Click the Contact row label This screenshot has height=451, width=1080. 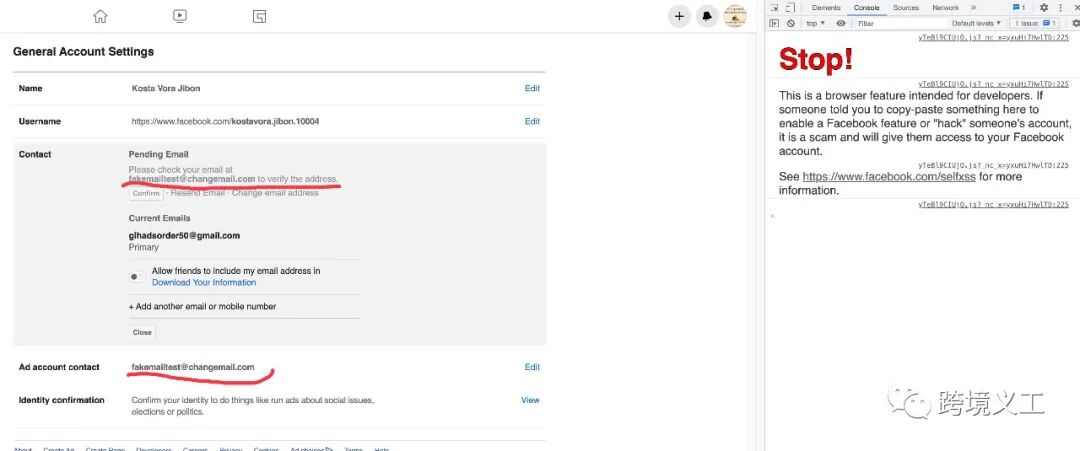click(x=35, y=154)
